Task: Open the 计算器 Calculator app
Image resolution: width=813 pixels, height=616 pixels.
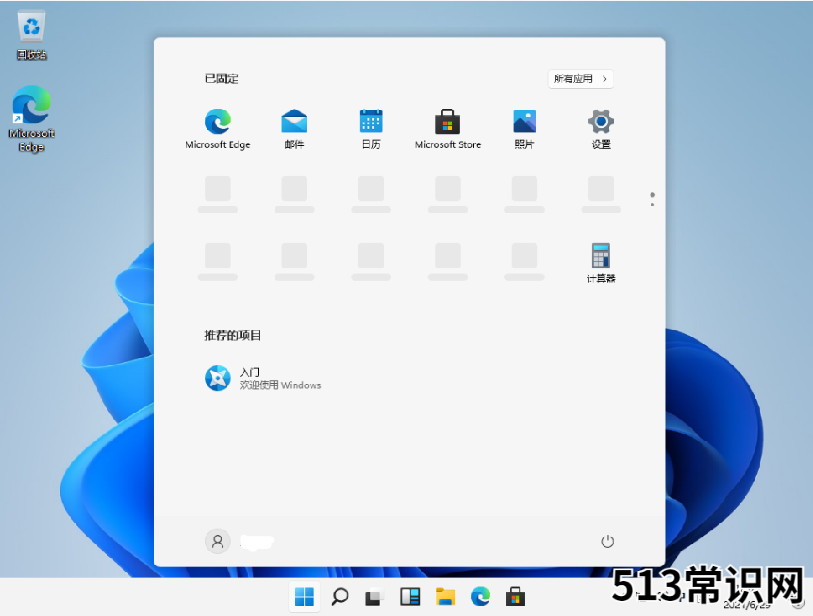Action: pyautogui.click(x=601, y=263)
